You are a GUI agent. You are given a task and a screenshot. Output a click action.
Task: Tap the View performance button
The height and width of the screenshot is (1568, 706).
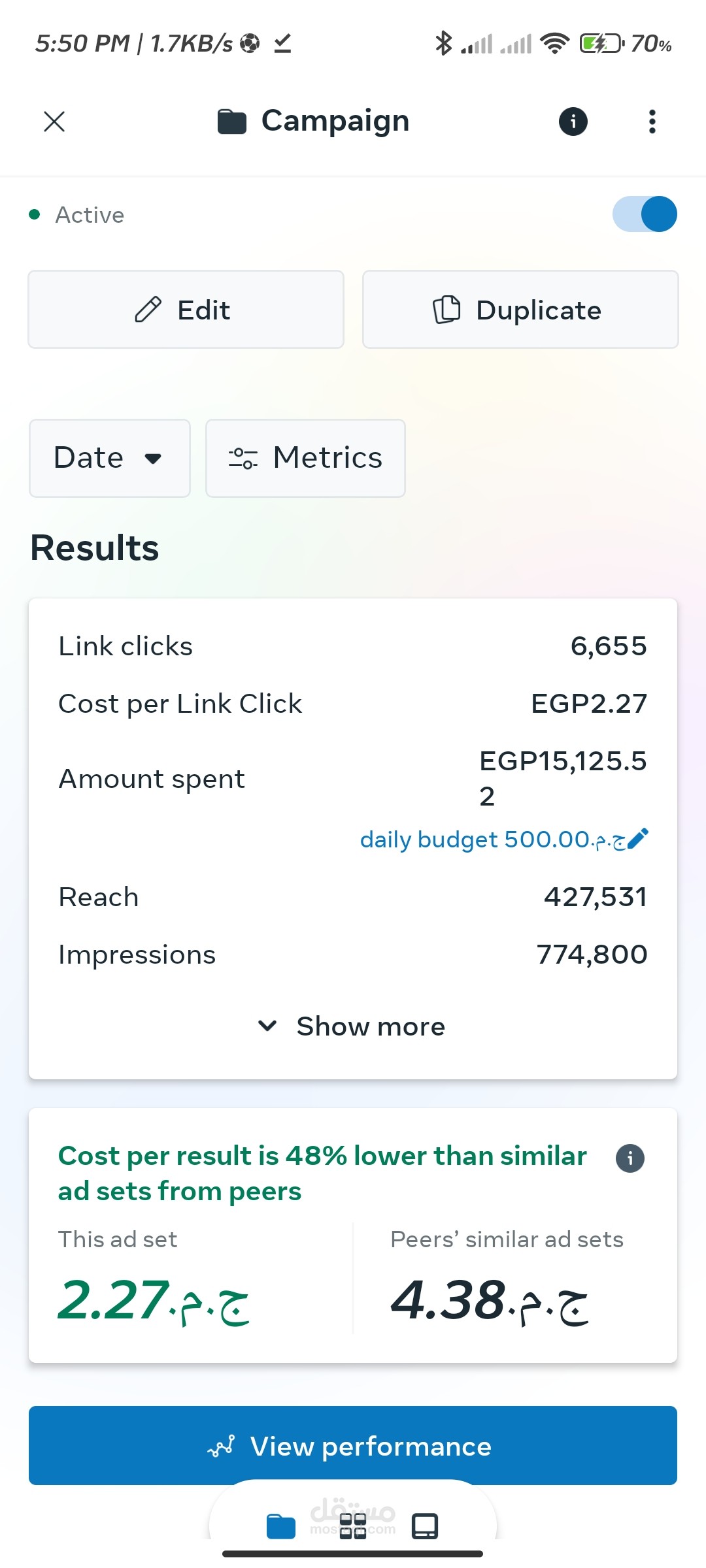click(x=353, y=1445)
